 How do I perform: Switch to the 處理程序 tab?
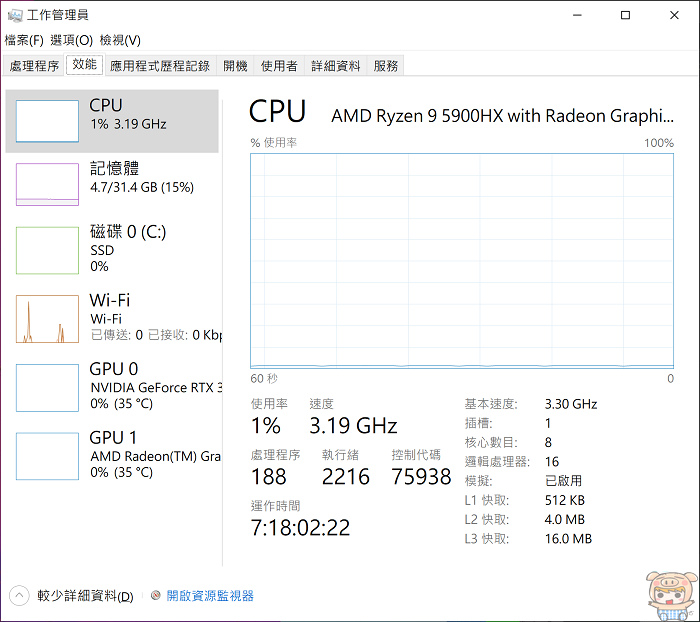point(35,66)
